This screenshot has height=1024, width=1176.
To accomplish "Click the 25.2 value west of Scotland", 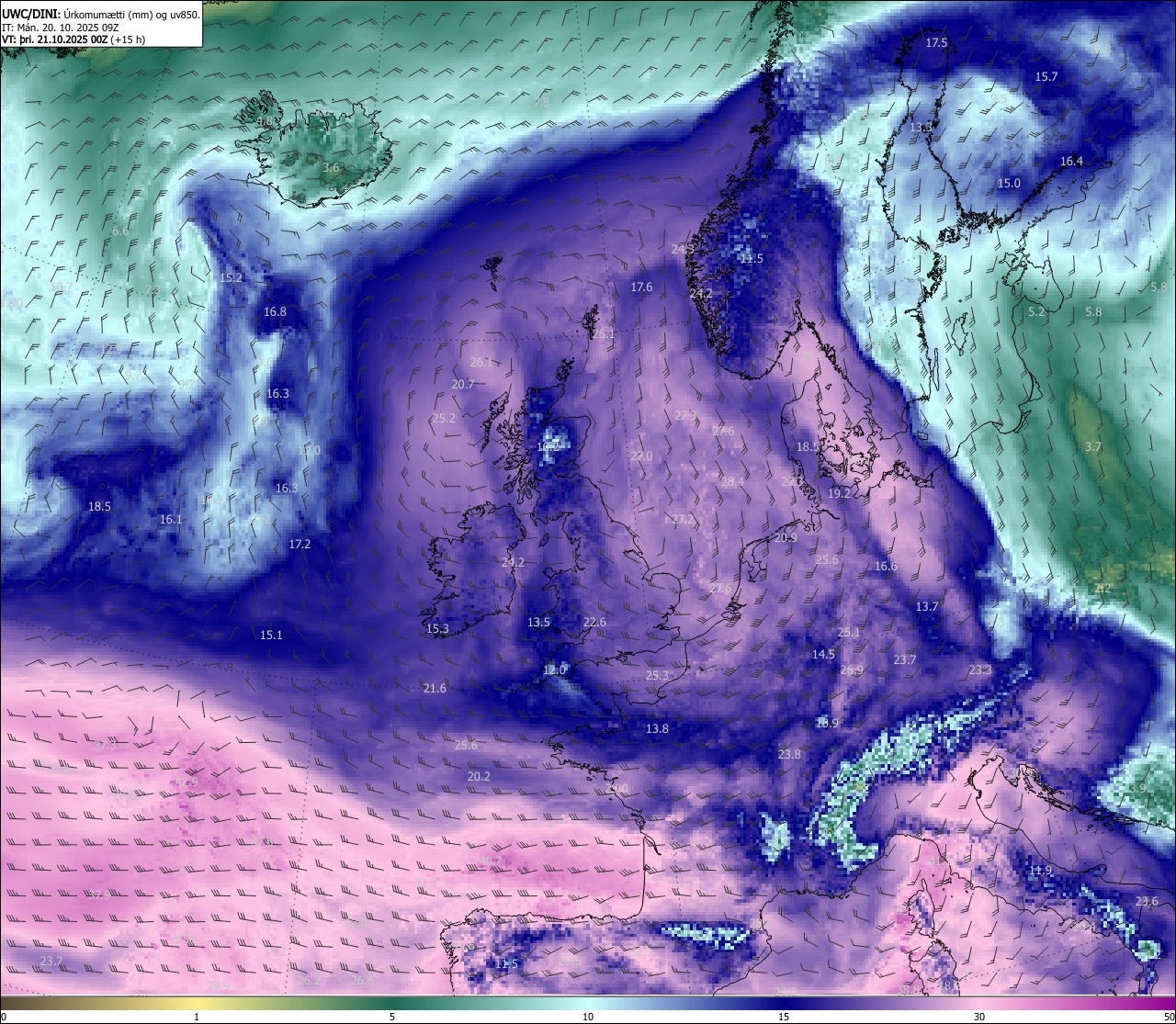I will (444, 418).
